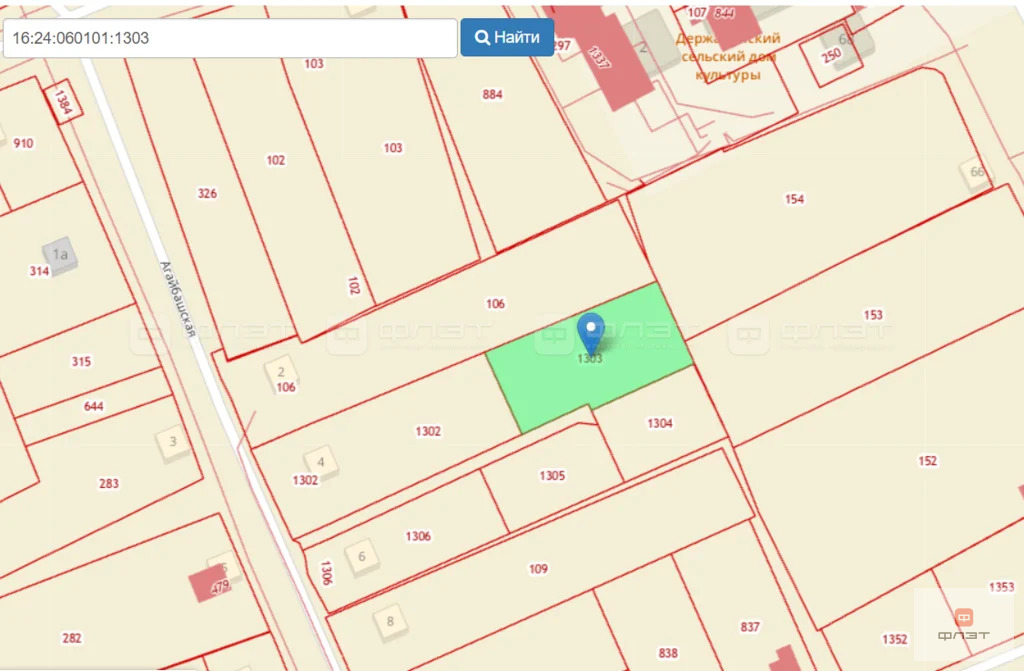This screenshot has height=671, width=1024.
Task: Click parcel label 314
Action: 39,271
